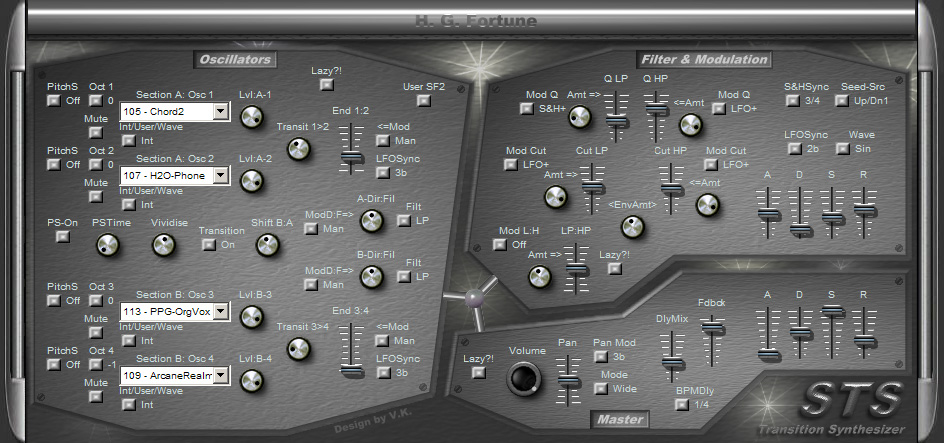The width and height of the screenshot is (944, 443).
Task: Click the Mod Q S&H+ button
Action: click(527, 108)
